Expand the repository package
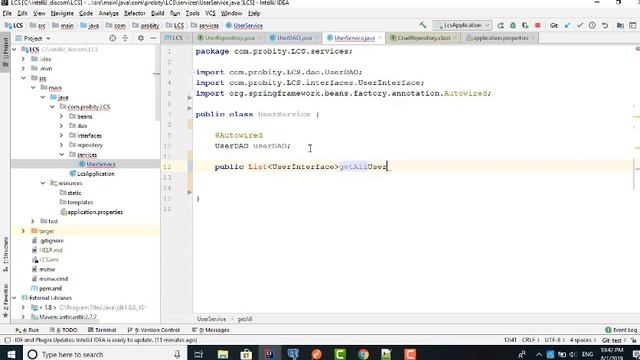The height and width of the screenshot is (360, 640). pyautogui.click(x=62, y=145)
